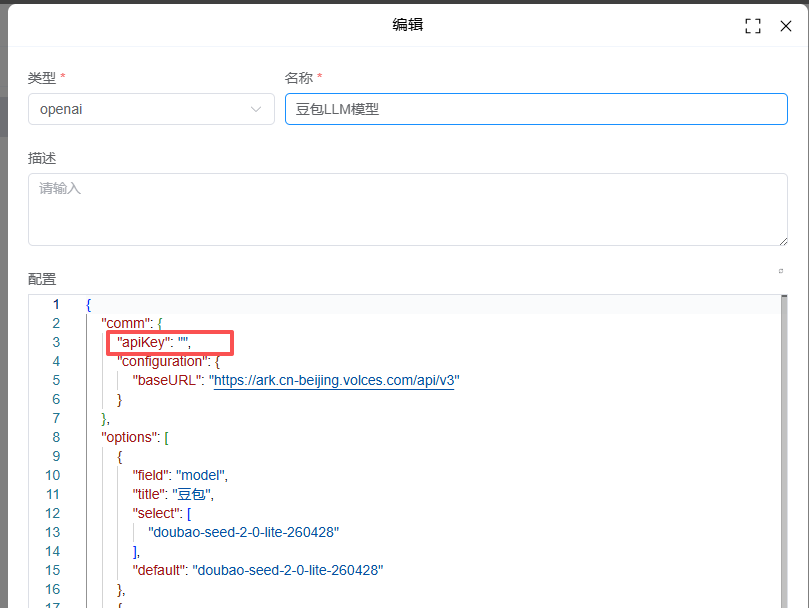Click line number 10 in the gutter
The width and height of the screenshot is (809, 608).
tap(53, 475)
